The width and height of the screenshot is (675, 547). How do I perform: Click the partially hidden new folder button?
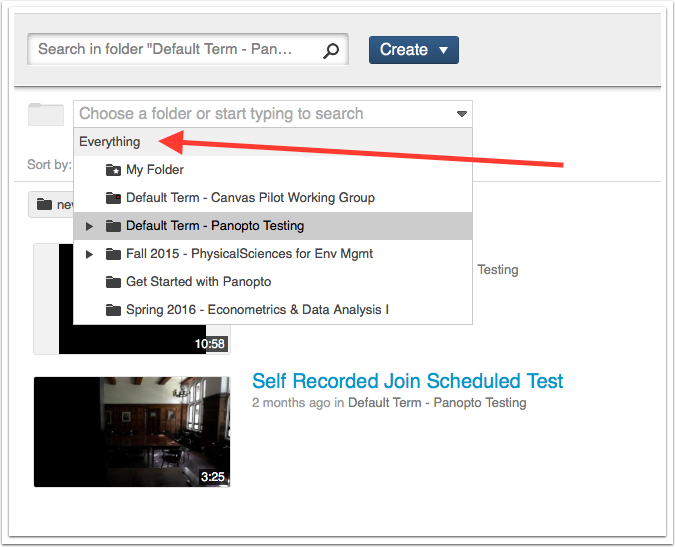click(x=51, y=204)
